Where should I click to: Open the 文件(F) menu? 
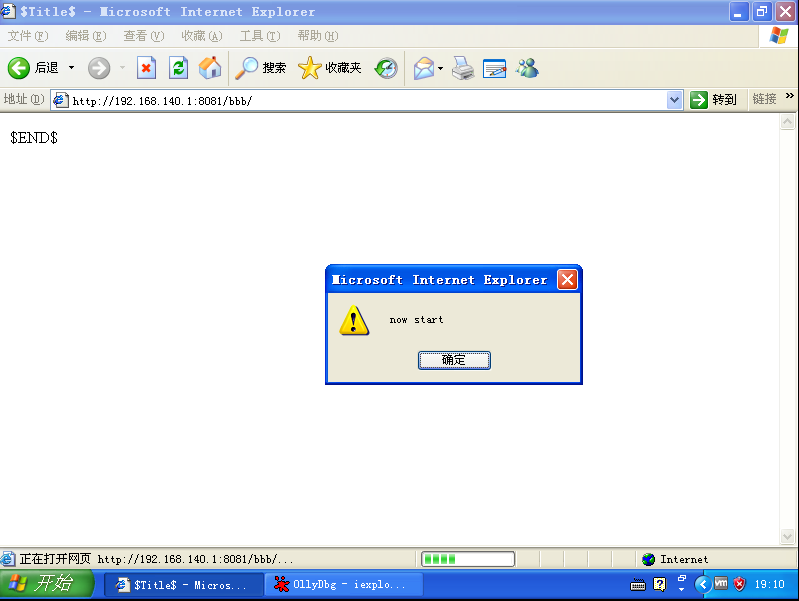[28, 36]
